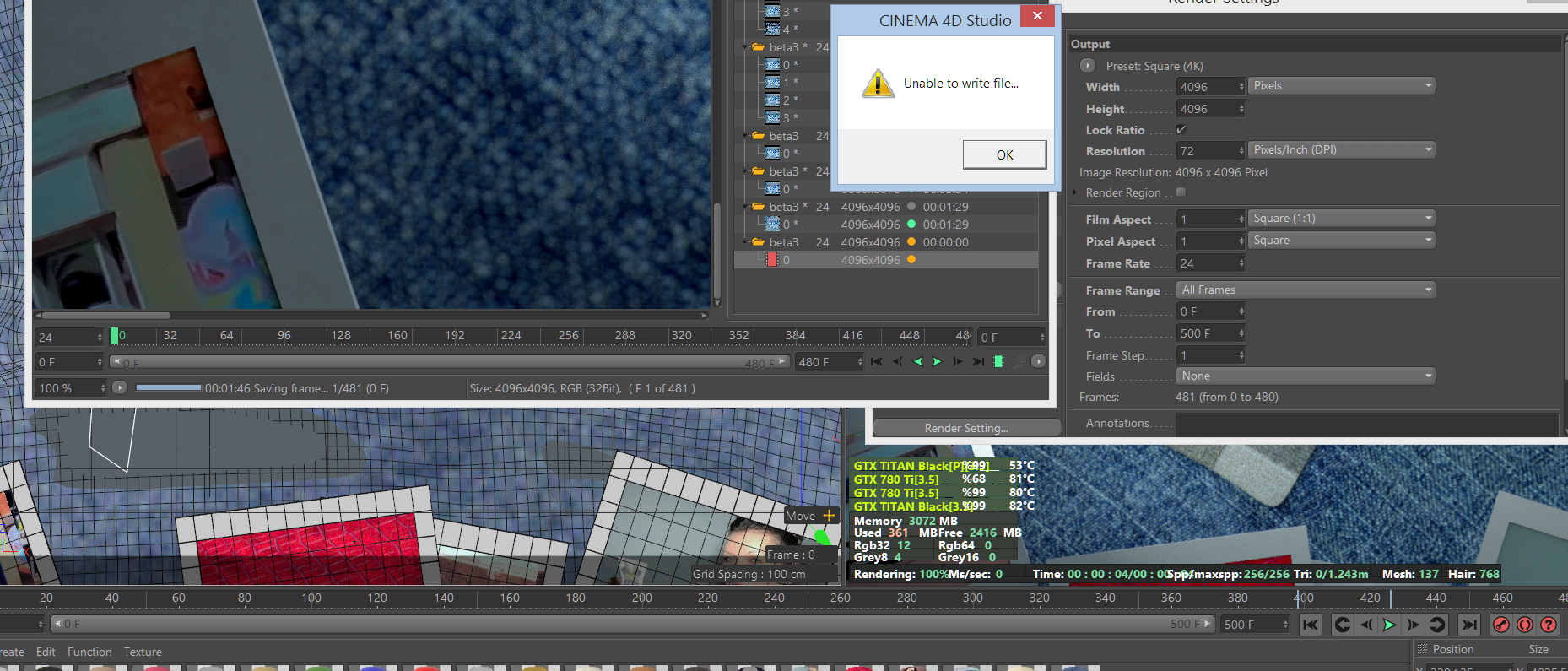Viewport: 1568px width, 671px height.
Task: Click the red Record Active Objects key button
Action: (1500, 625)
